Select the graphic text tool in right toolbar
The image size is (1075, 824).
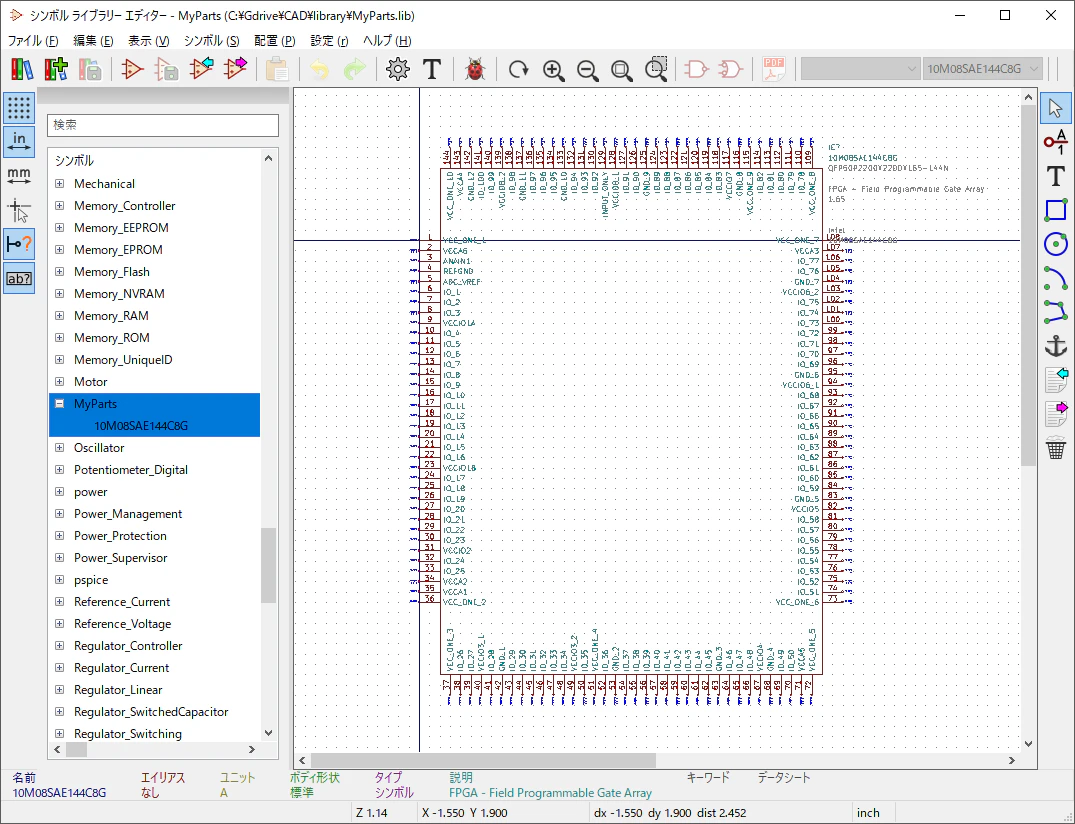(1055, 176)
